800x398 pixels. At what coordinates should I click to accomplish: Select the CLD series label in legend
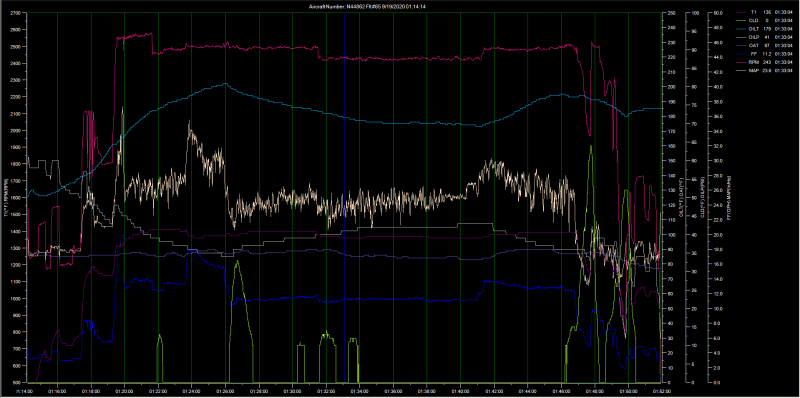753,20
